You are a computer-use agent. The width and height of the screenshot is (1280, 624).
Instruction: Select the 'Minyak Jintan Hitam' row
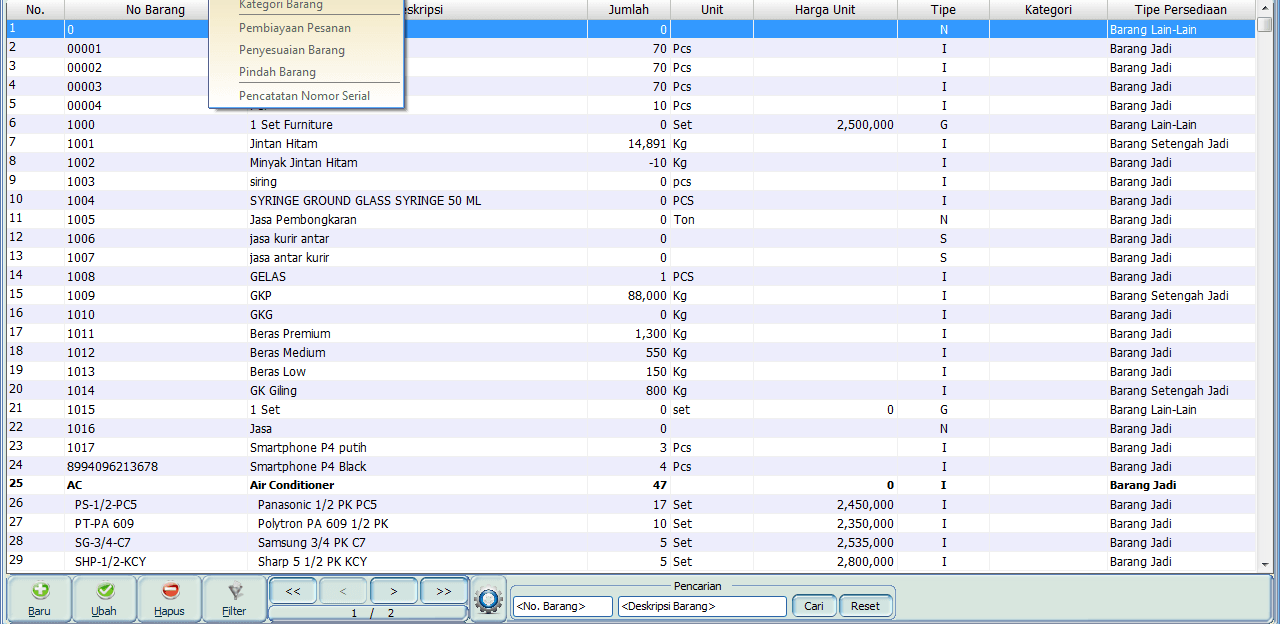[631, 163]
